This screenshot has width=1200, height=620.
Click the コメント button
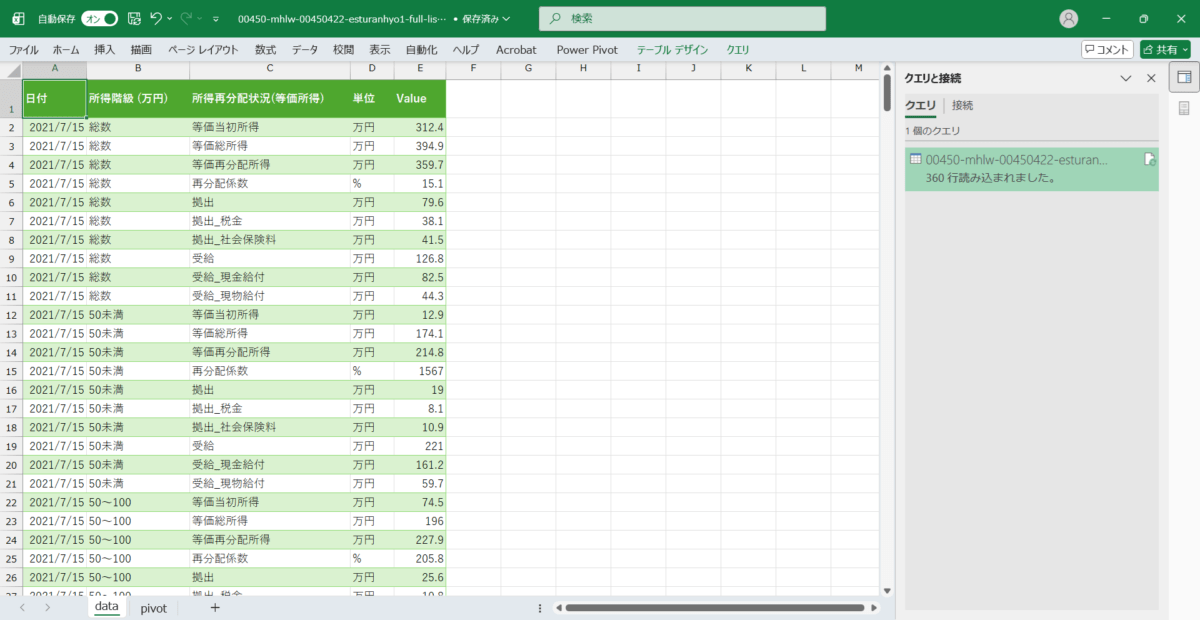click(1107, 49)
